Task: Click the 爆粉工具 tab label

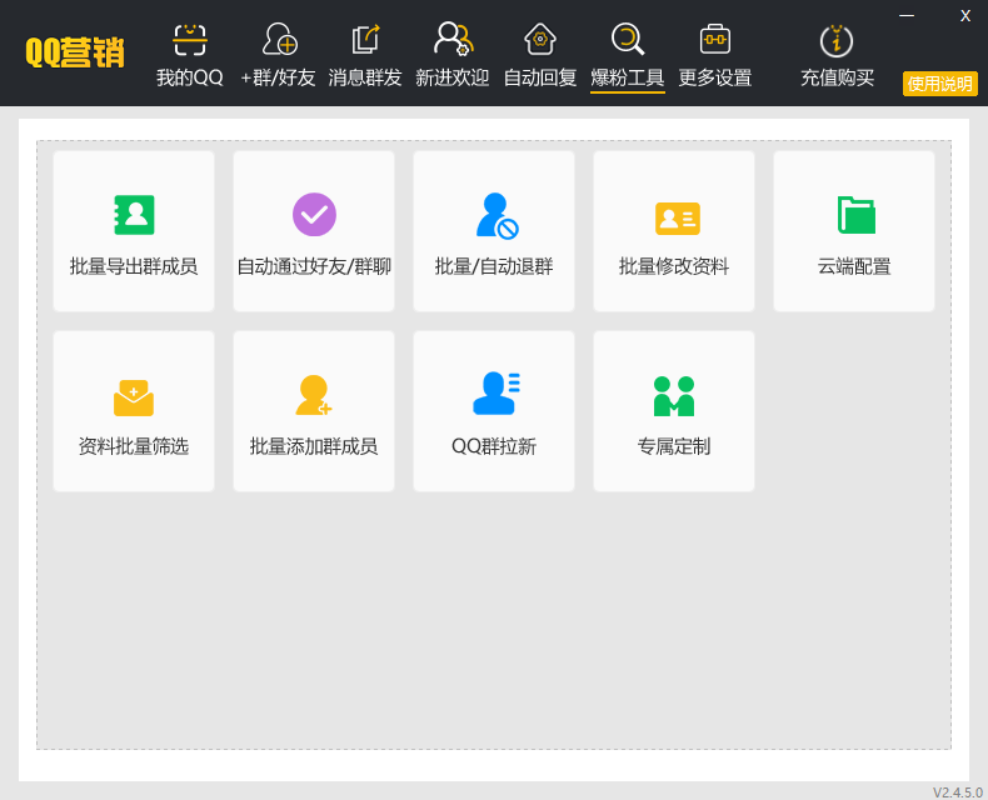Action: pyautogui.click(x=628, y=78)
